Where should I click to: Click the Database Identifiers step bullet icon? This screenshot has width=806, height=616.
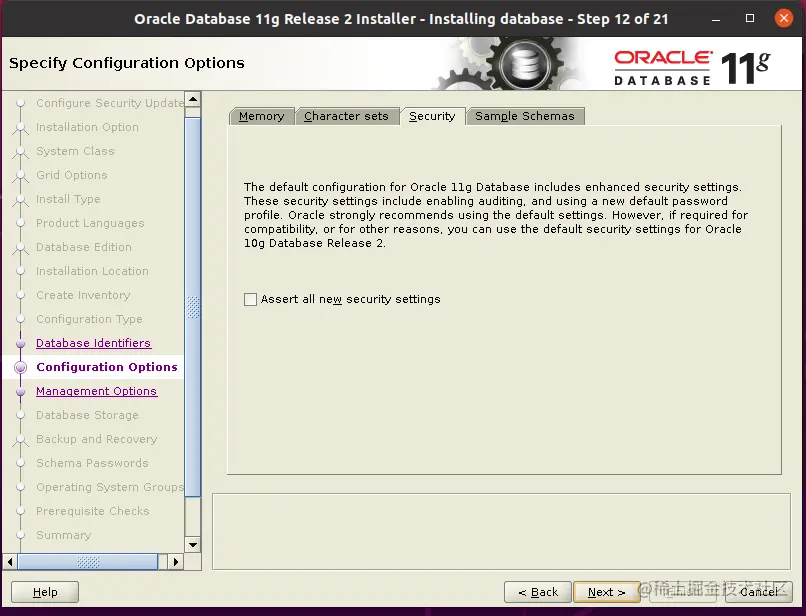point(21,343)
